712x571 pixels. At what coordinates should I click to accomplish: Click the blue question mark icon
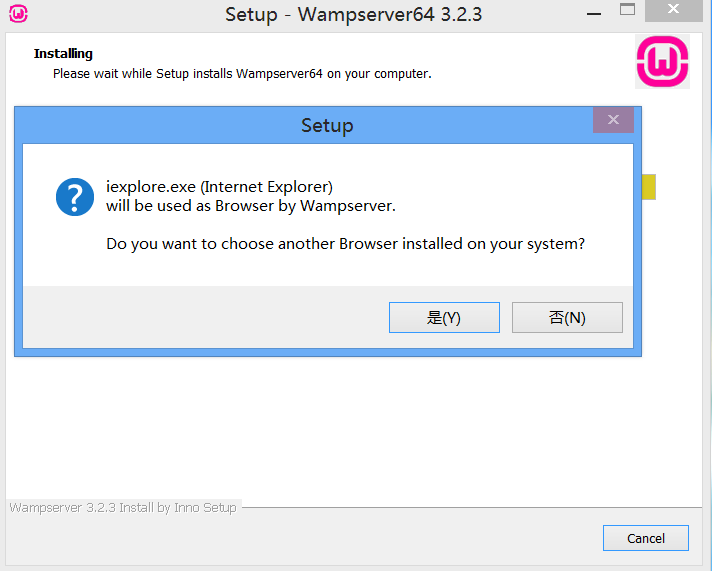[75, 197]
